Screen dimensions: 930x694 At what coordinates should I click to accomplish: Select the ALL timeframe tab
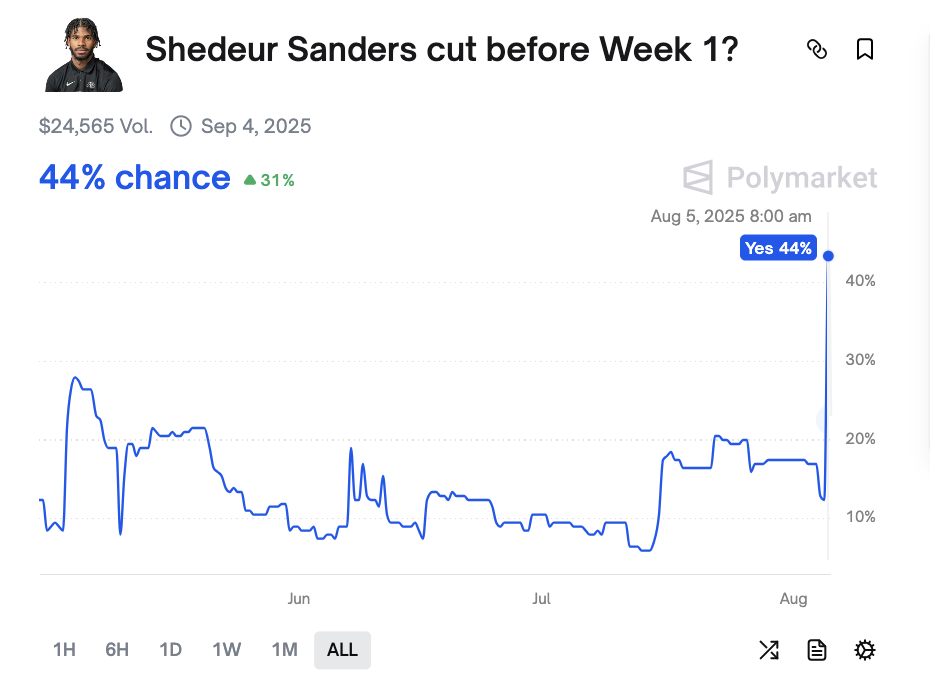342,650
